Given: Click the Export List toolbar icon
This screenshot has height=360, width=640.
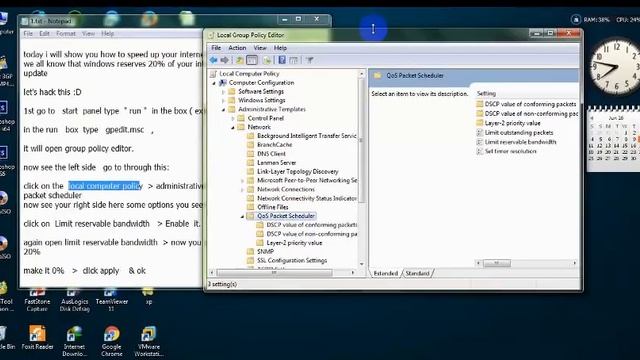Looking at the screenshot, I should pos(267,60).
